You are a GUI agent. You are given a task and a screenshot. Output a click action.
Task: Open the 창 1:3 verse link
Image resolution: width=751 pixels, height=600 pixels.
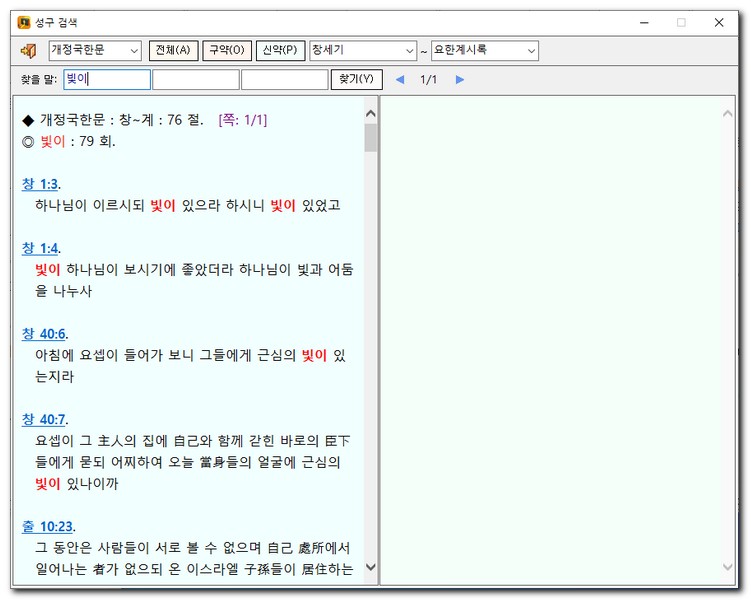pos(40,183)
